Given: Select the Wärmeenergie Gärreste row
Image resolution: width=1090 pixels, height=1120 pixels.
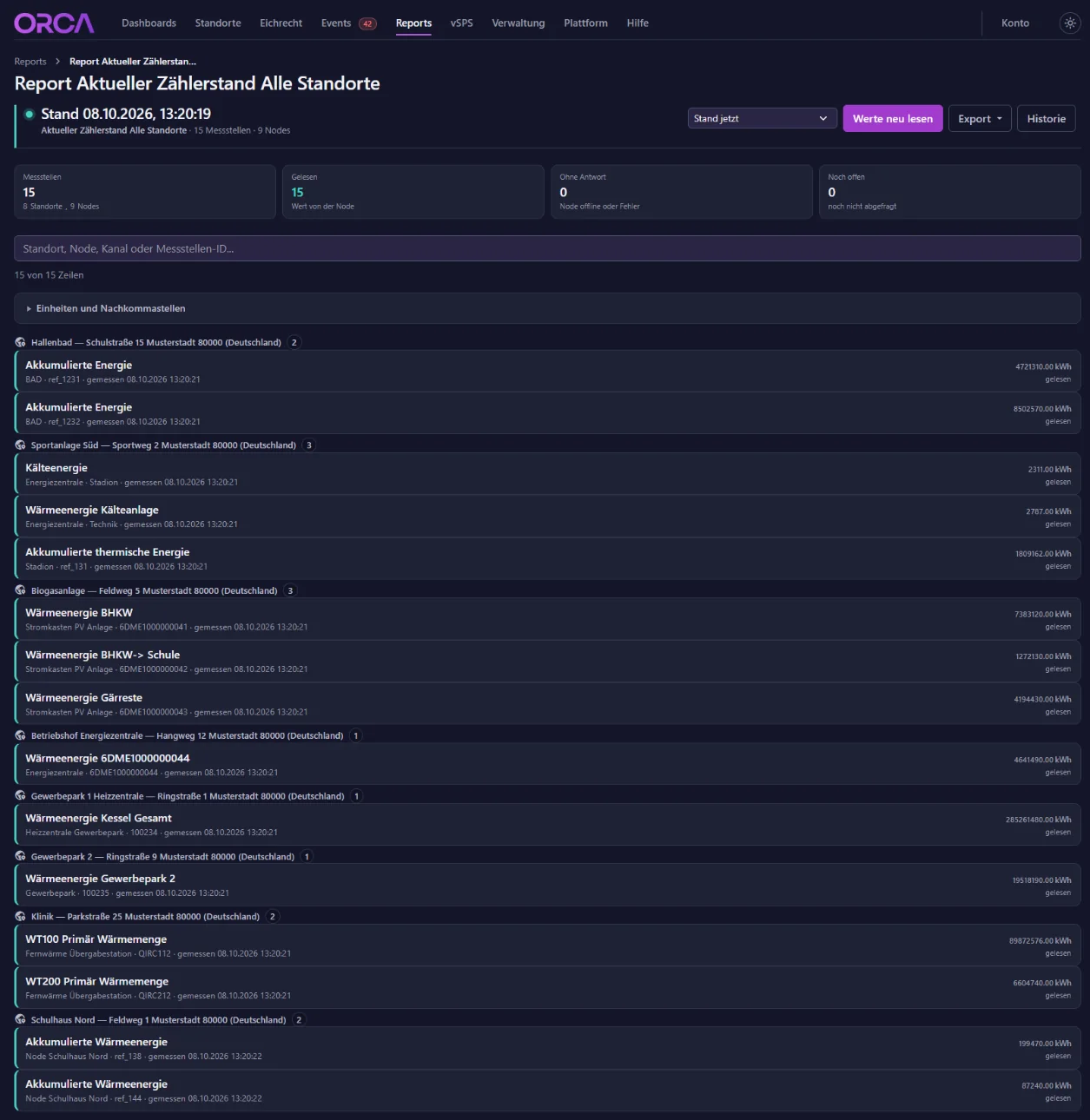Looking at the screenshot, I should pos(547,704).
